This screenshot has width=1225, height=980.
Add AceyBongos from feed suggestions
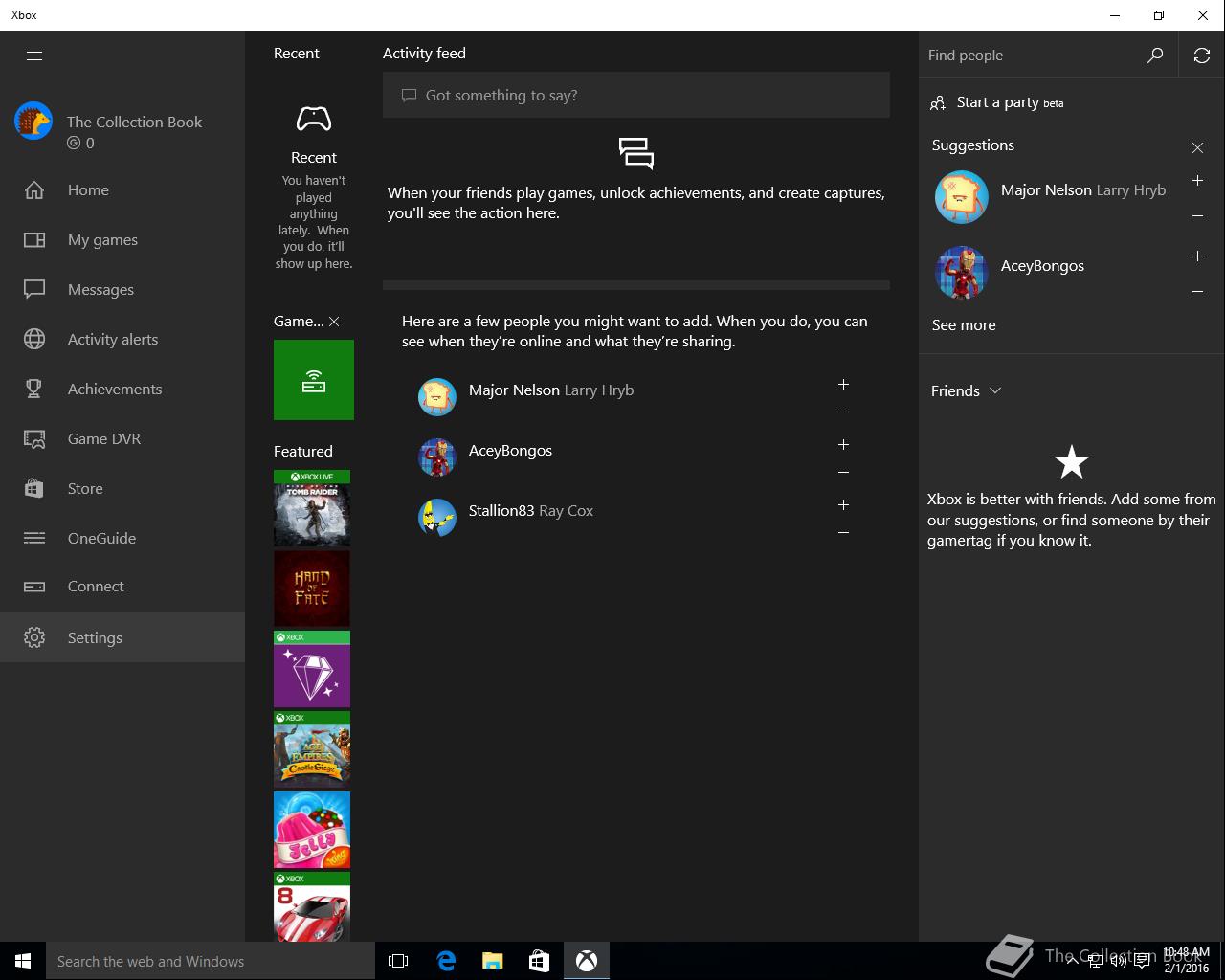coord(843,444)
